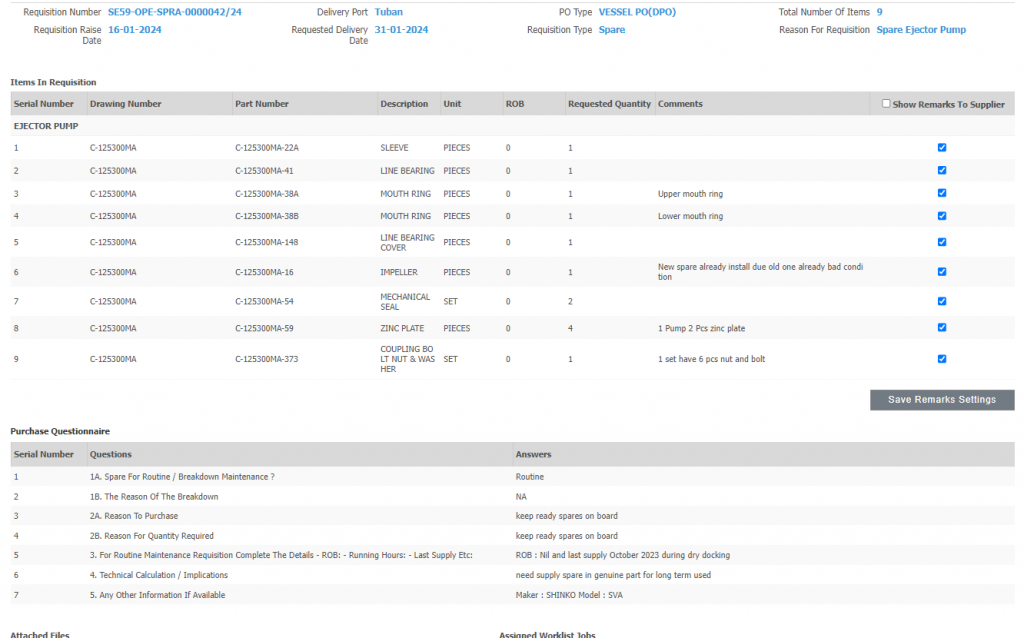Viewport: 1024px width, 638px height.
Task: Click part number C-125300MA-22A
Action: 267,148
